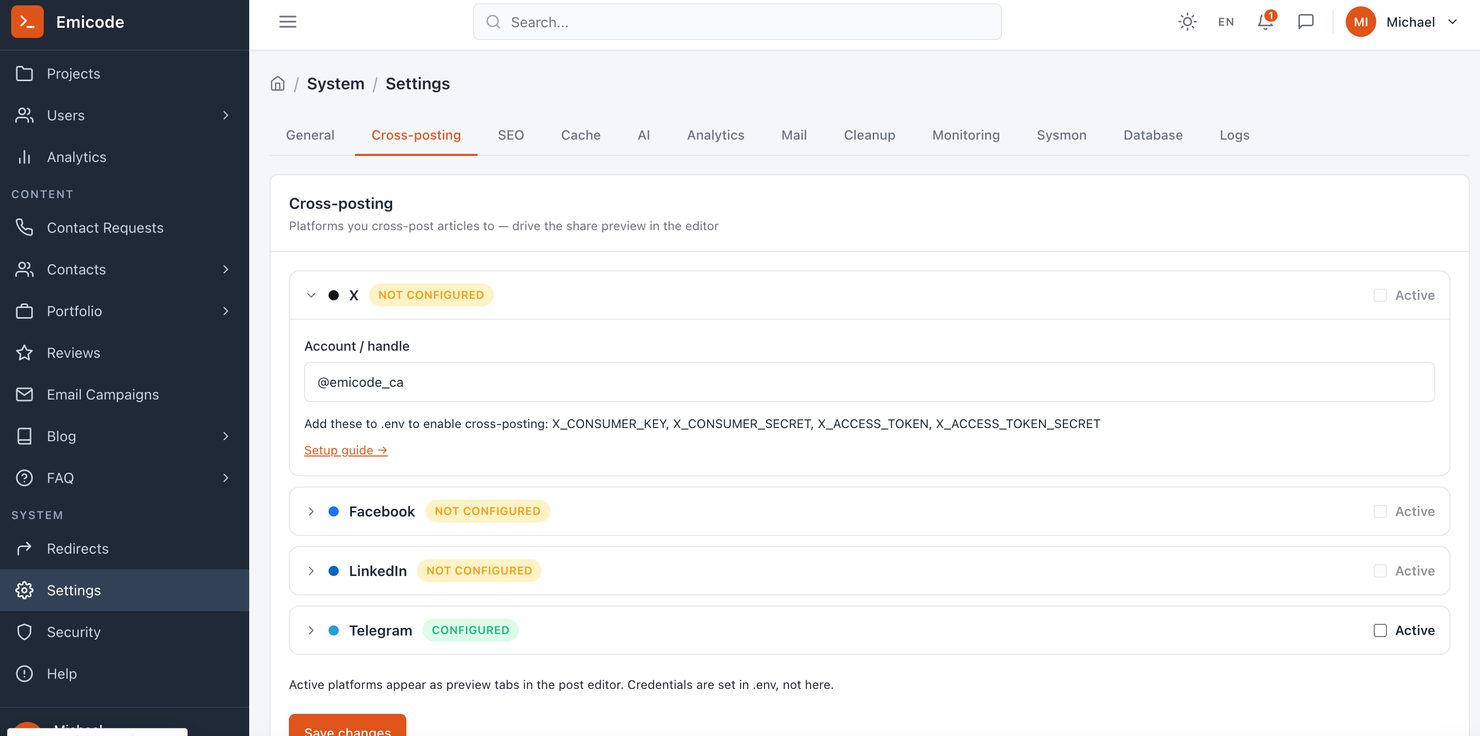Switch to the Mail tab

[794, 135]
